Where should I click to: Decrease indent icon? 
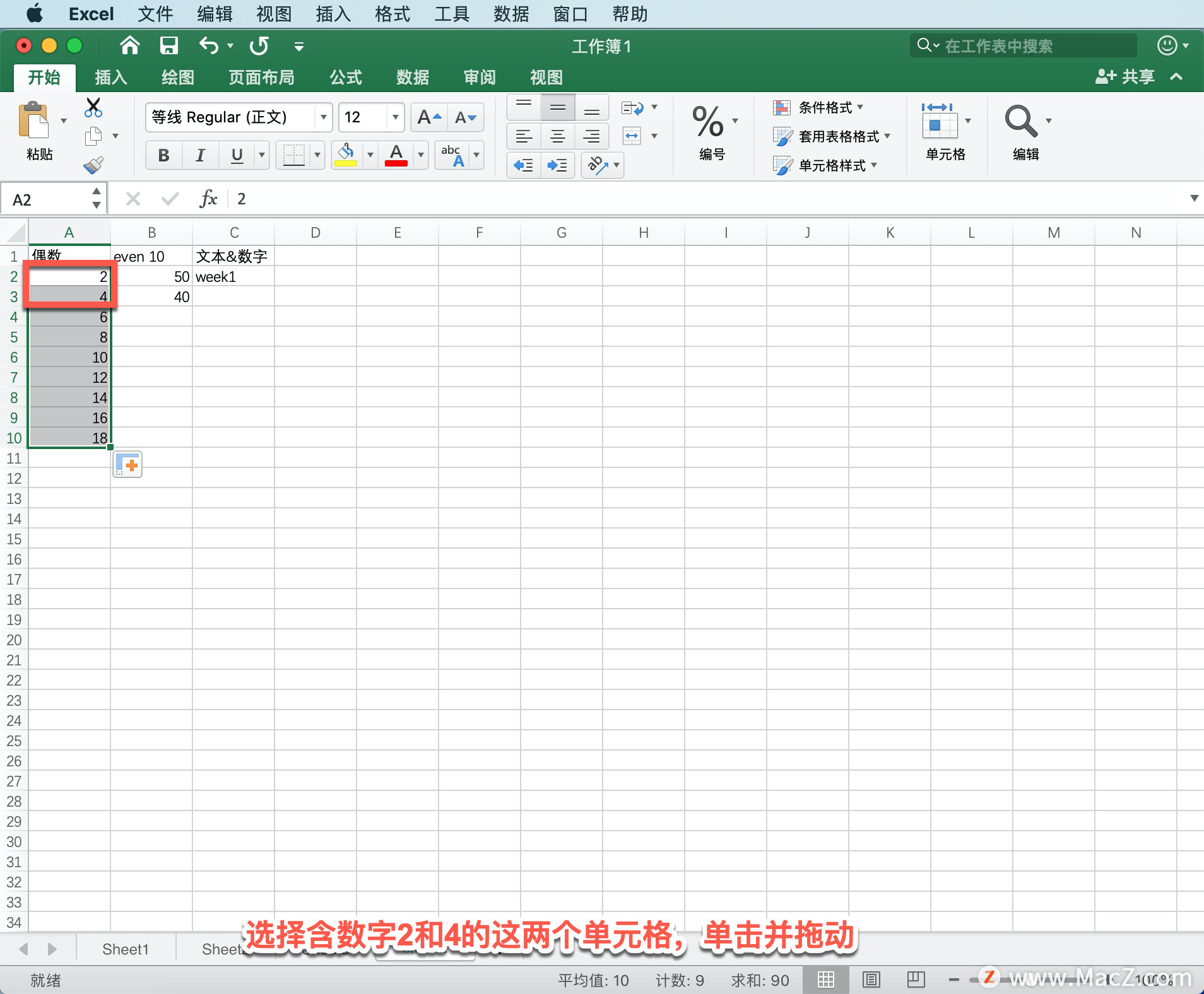[x=524, y=165]
